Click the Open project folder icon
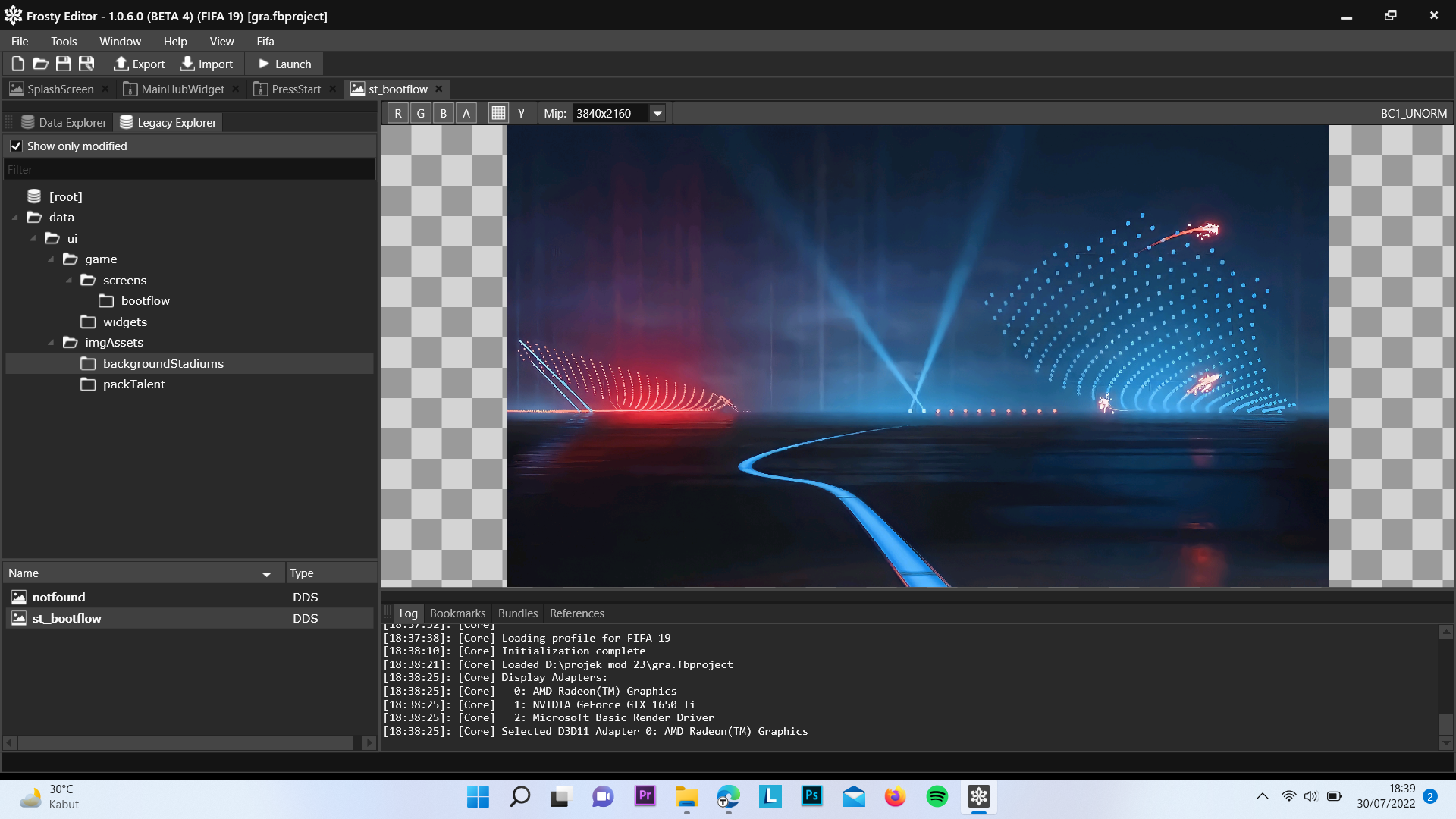Screen dimensions: 1456x819 pos(40,64)
